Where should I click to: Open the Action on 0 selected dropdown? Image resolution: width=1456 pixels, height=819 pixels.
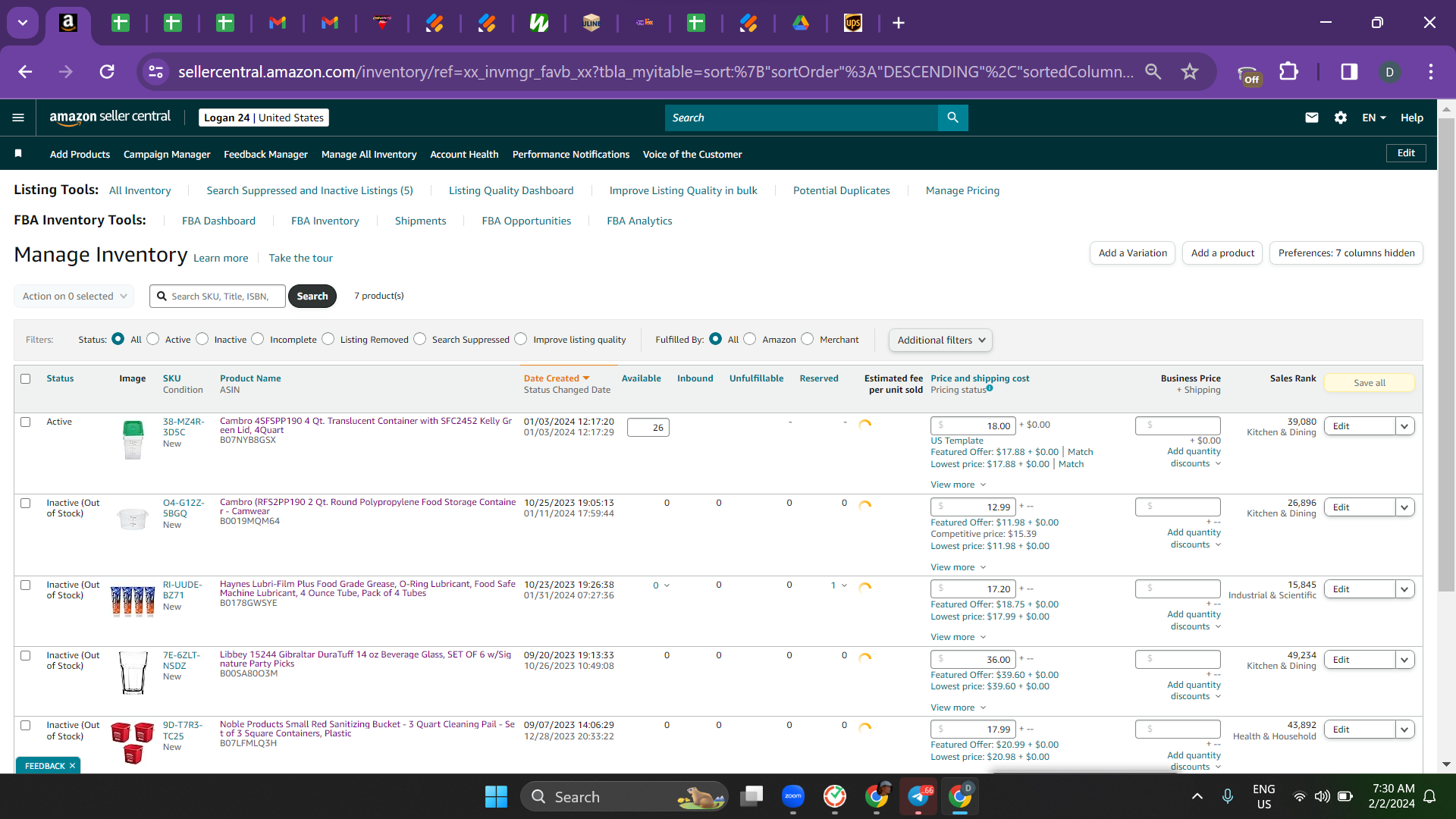point(74,297)
